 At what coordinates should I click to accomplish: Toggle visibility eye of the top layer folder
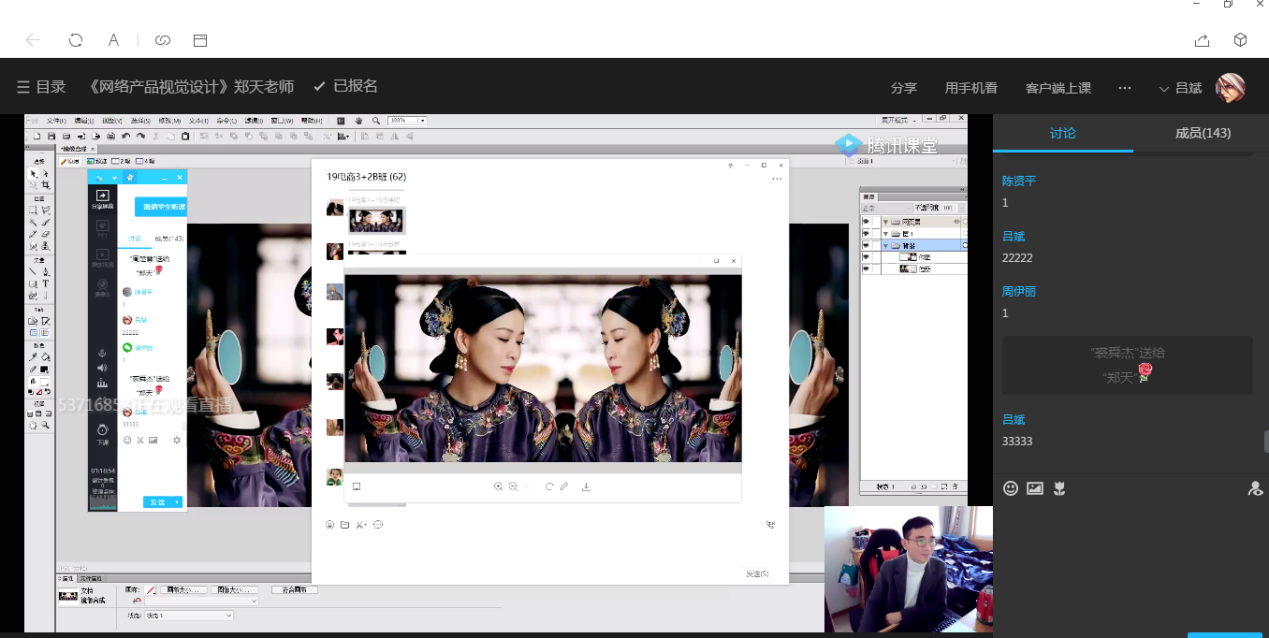click(x=866, y=221)
